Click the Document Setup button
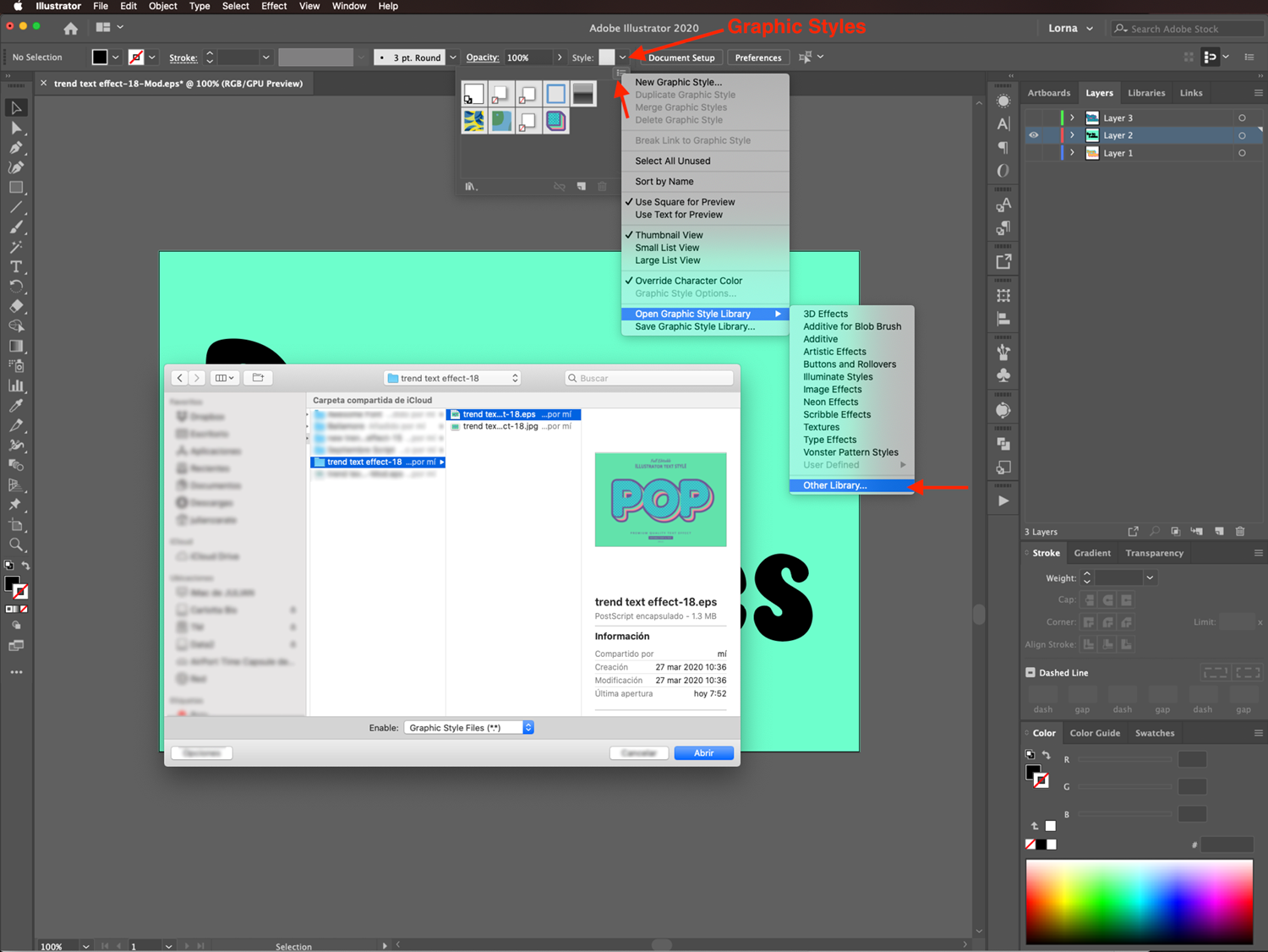This screenshot has height=952, width=1268. tap(681, 57)
